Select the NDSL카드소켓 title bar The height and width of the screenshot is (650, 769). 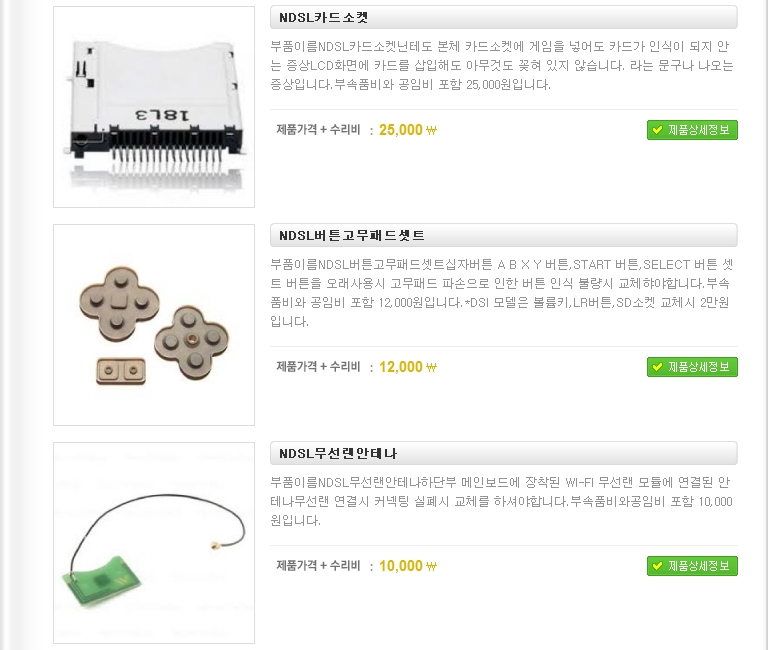tap(504, 18)
